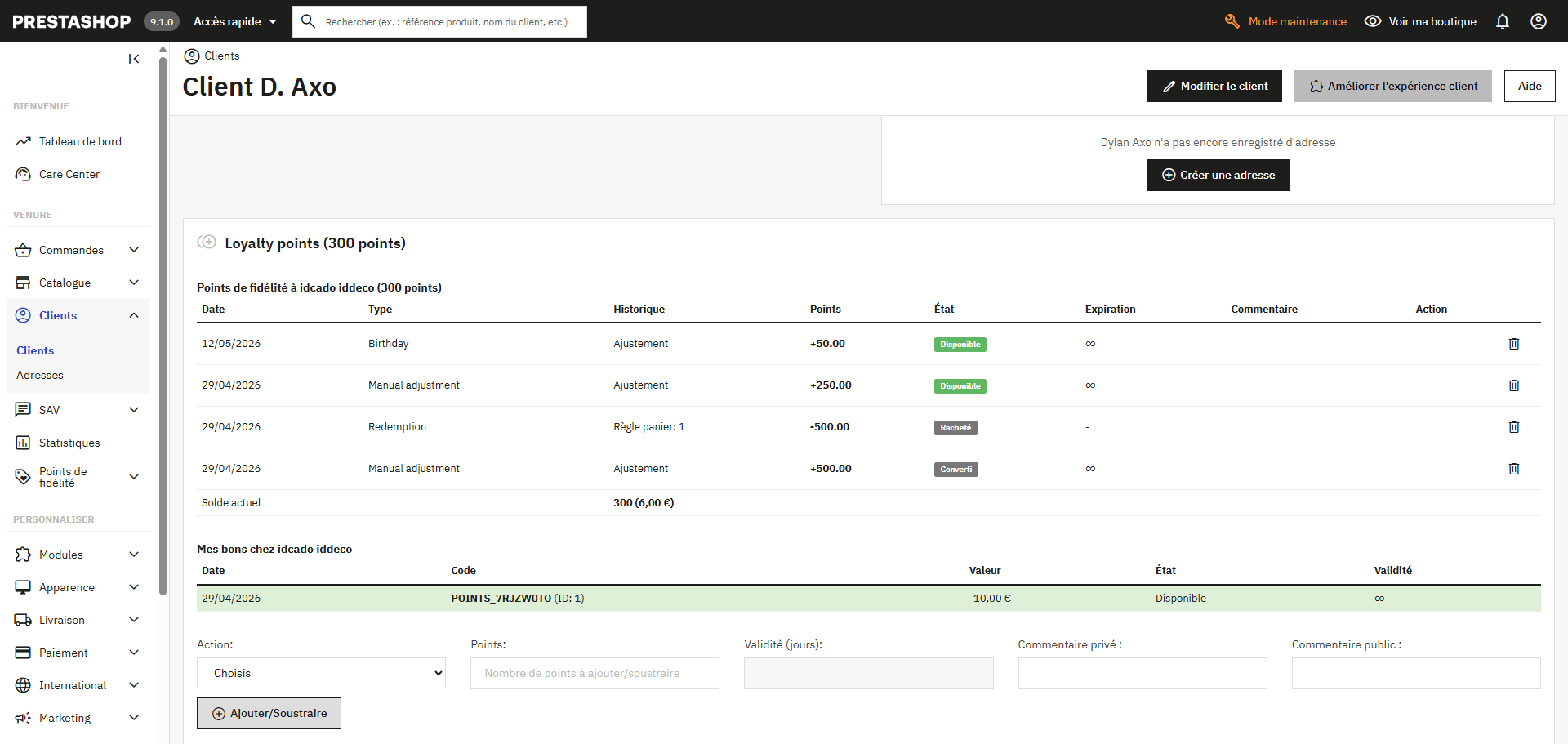Go to Tableau de bord
1568x744 pixels.
click(80, 141)
